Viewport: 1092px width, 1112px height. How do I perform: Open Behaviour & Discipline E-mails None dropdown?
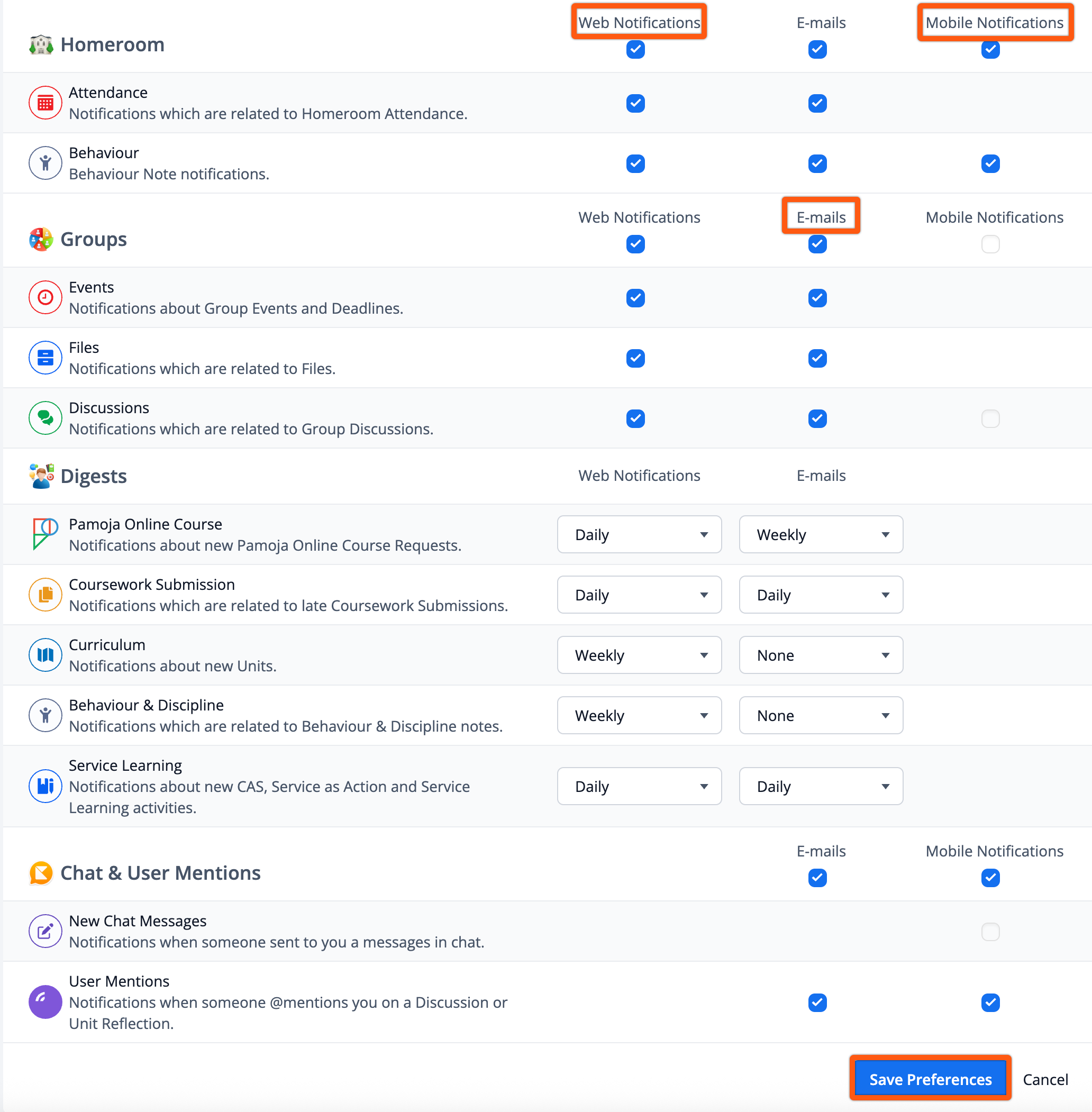click(820, 715)
